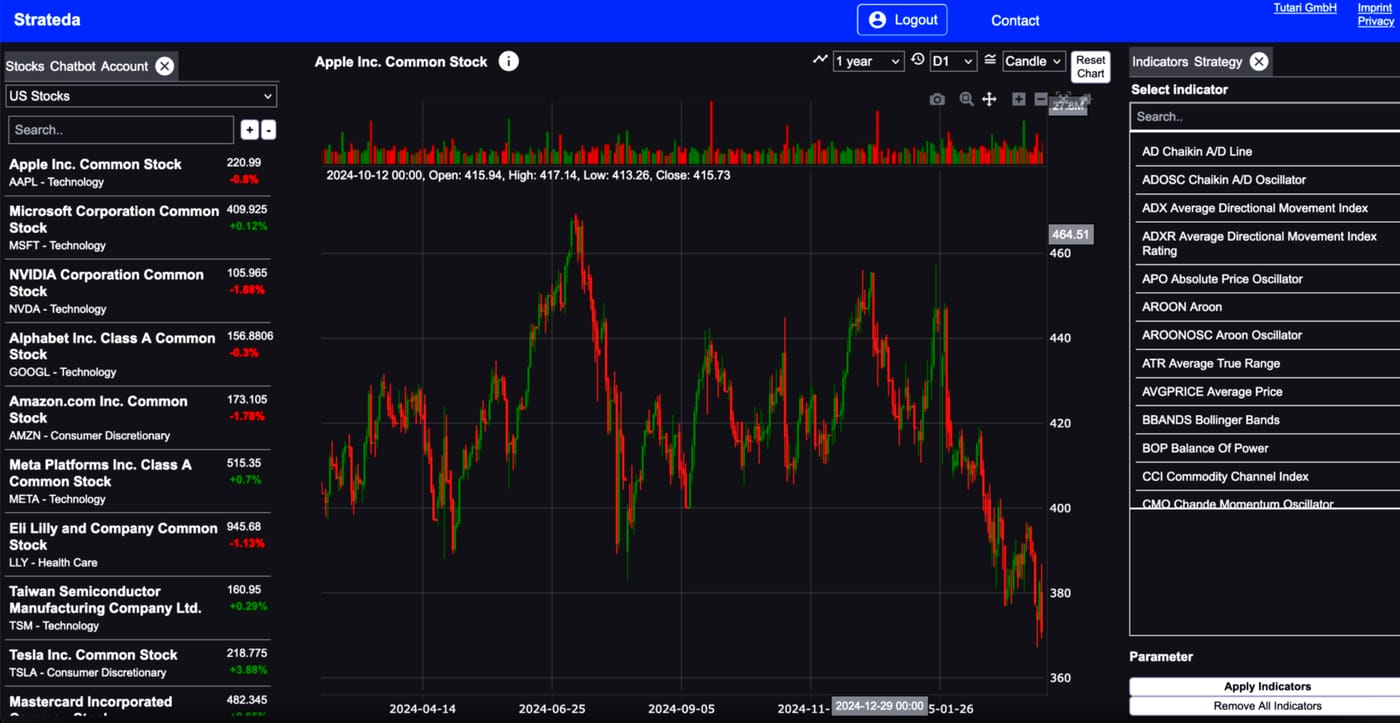The image size is (1400, 723).
Task: Select Tesla Inc. Common Stock
Action: [138, 663]
